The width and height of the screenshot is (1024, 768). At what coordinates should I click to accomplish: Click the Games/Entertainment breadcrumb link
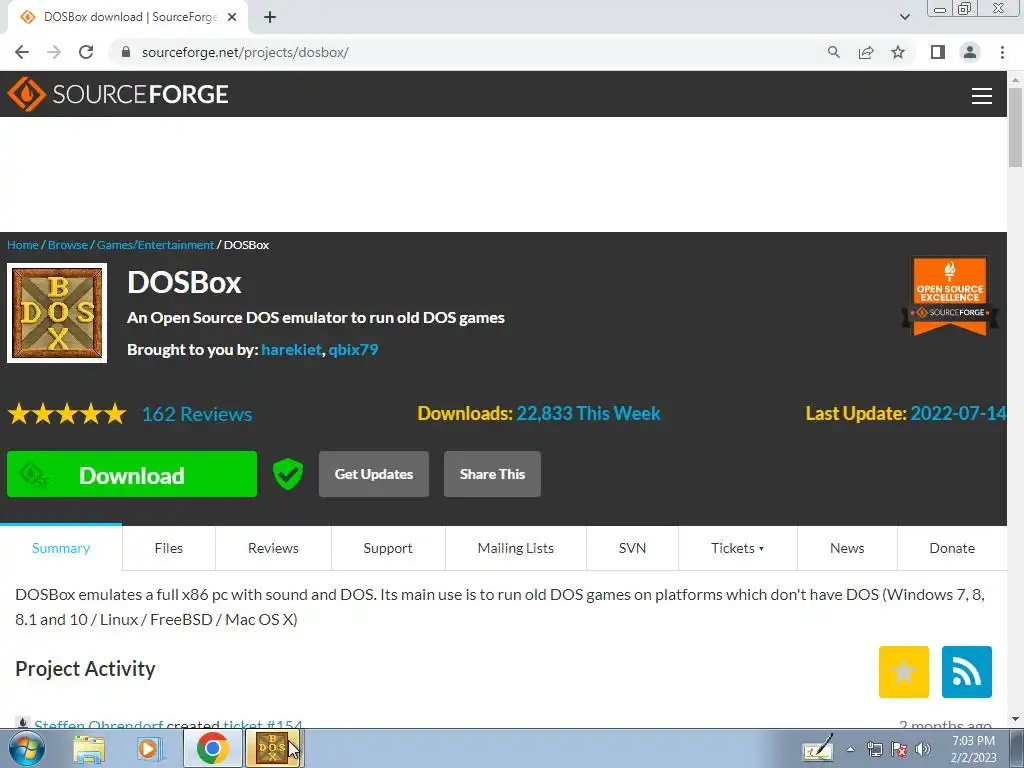tap(155, 245)
